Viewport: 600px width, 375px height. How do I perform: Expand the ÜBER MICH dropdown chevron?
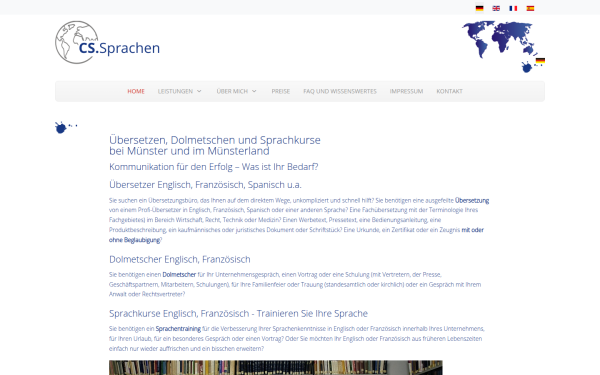point(254,91)
